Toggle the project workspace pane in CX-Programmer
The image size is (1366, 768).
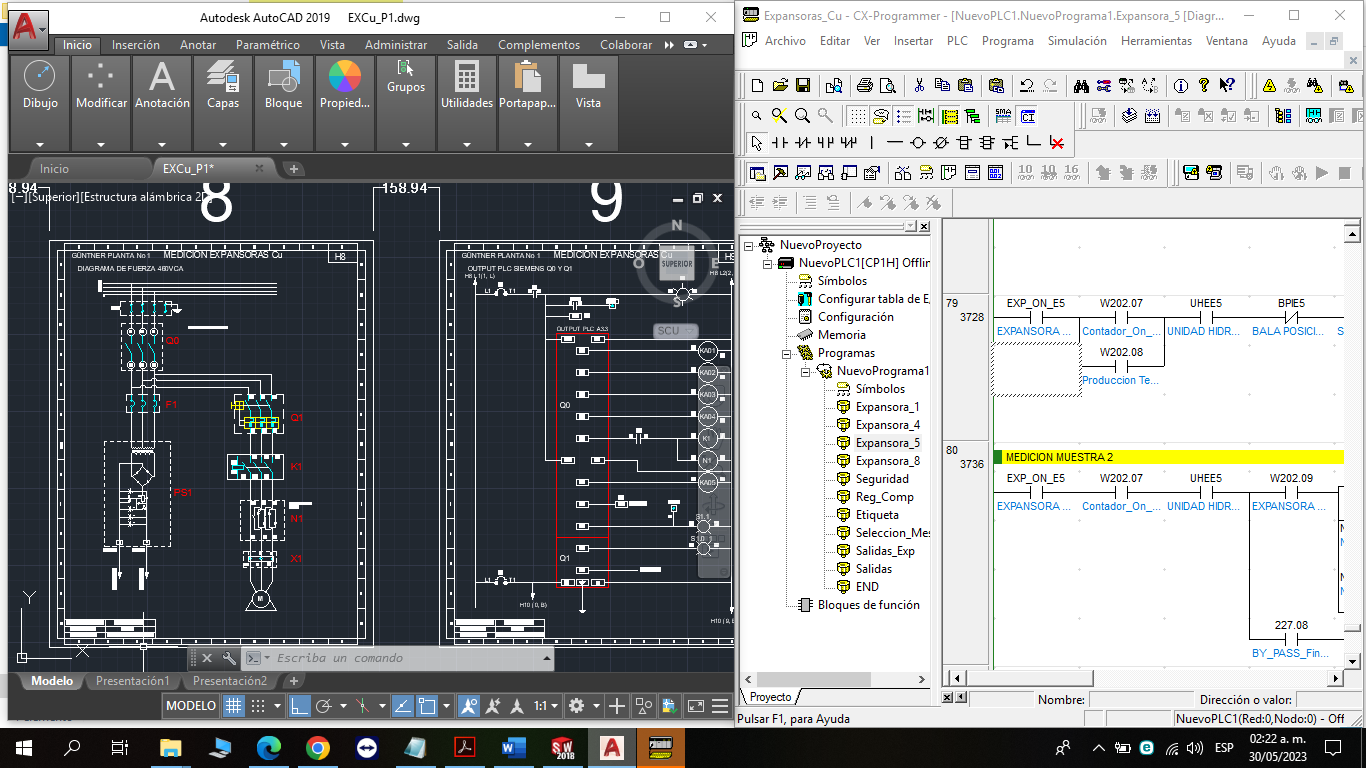pyautogui.click(x=757, y=173)
